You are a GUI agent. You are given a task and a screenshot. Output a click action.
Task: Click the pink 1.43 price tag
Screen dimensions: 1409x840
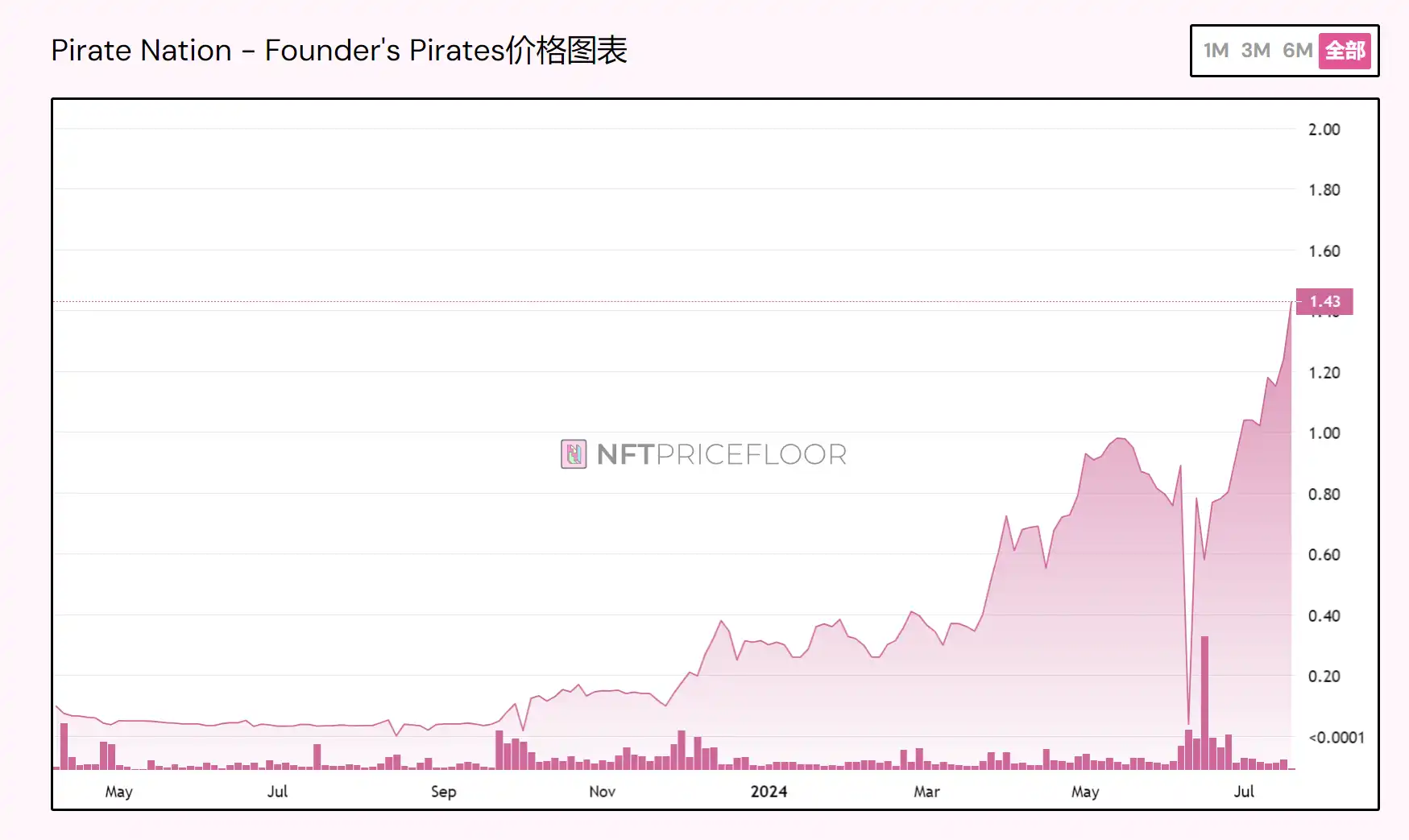coord(1324,302)
